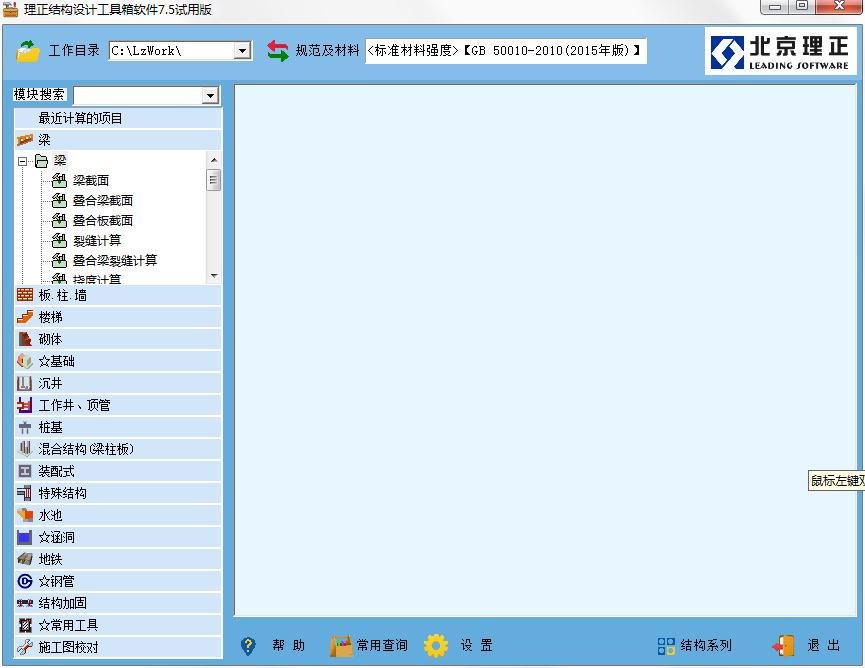The image size is (865, 668).
Task: Click the 结构加固 reinforcement icon
Action: (x=25, y=603)
